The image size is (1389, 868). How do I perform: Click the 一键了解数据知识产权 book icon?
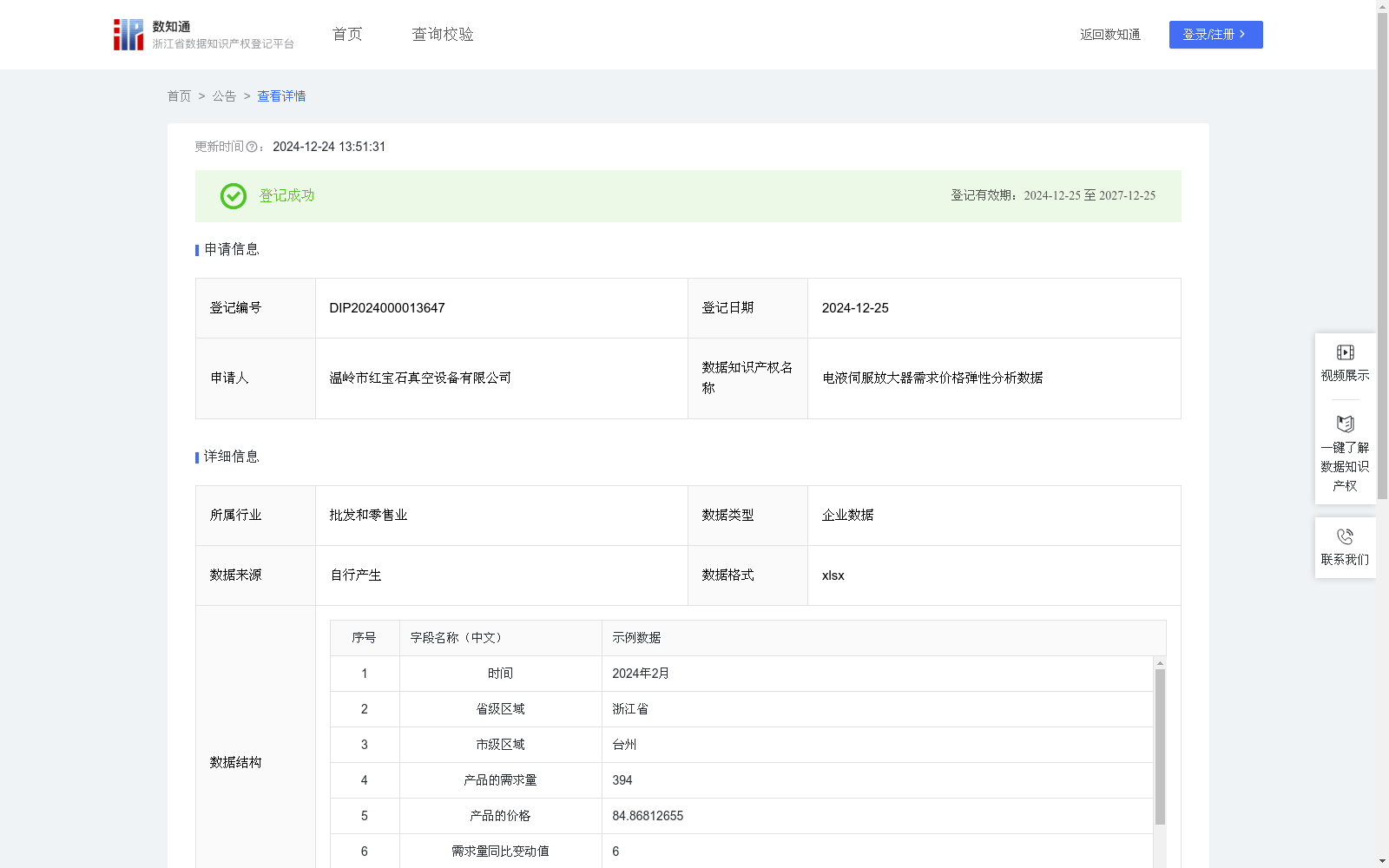point(1345,425)
